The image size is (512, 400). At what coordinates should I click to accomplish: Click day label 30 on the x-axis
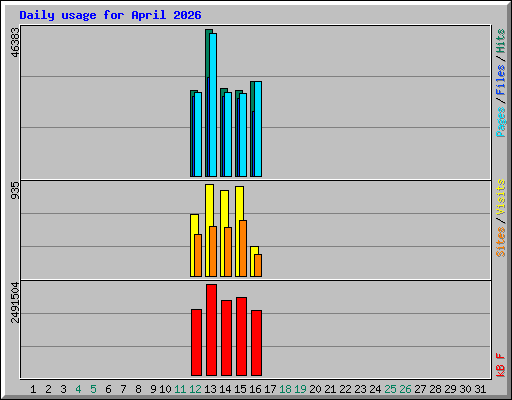(x=465, y=389)
